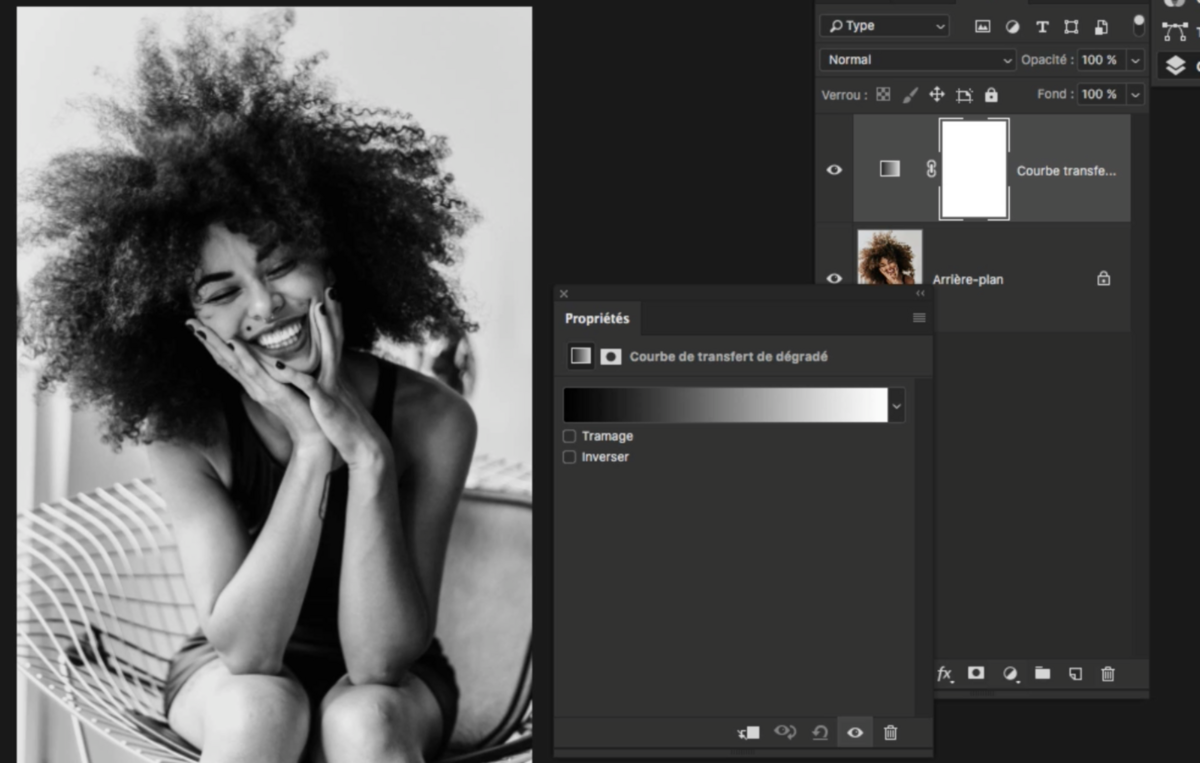Open the Propriétés panel menu

(x=919, y=318)
